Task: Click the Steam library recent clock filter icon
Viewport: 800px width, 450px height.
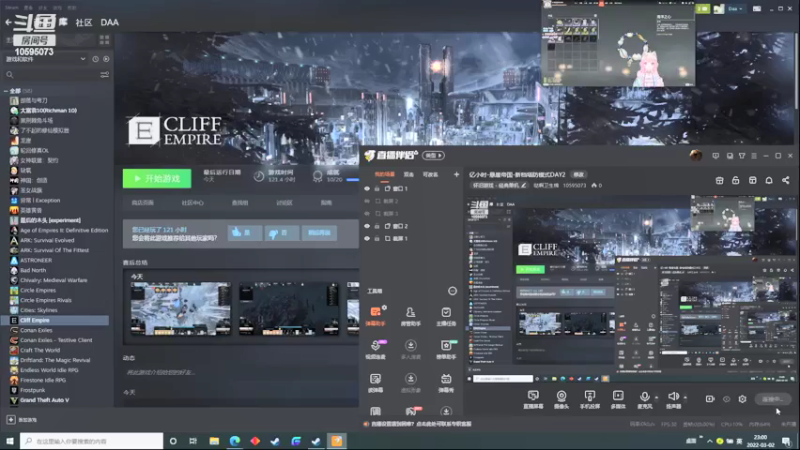Action: click(95, 59)
